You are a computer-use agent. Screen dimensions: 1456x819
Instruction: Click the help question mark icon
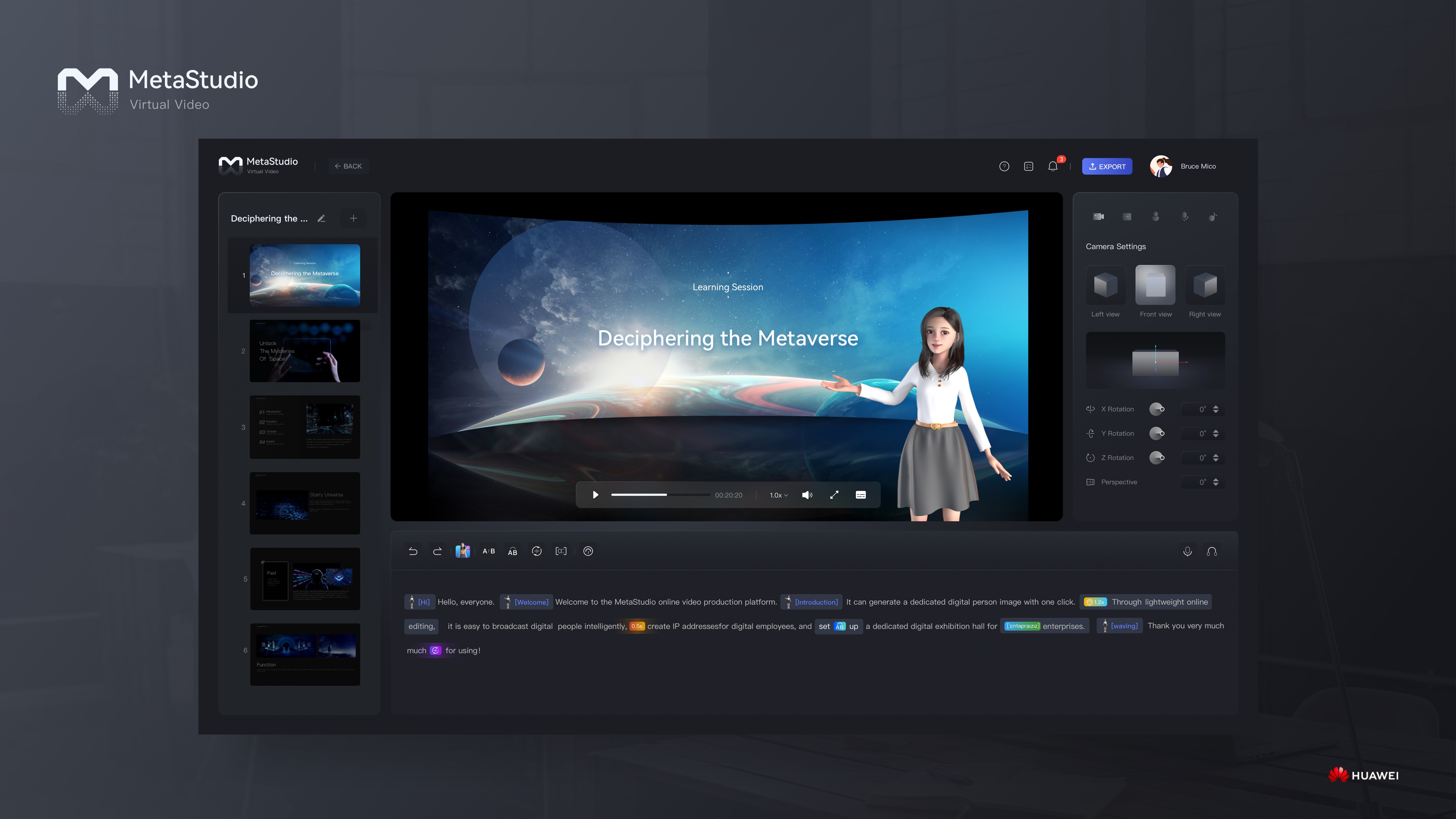click(1004, 166)
